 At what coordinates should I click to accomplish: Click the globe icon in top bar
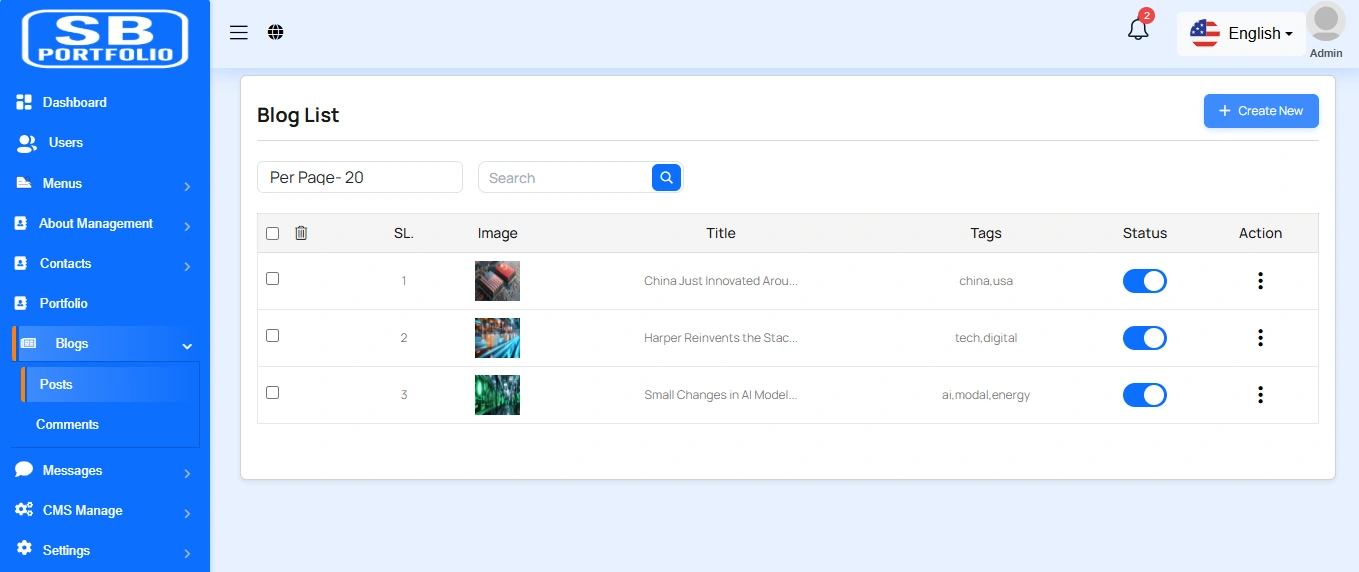point(276,33)
